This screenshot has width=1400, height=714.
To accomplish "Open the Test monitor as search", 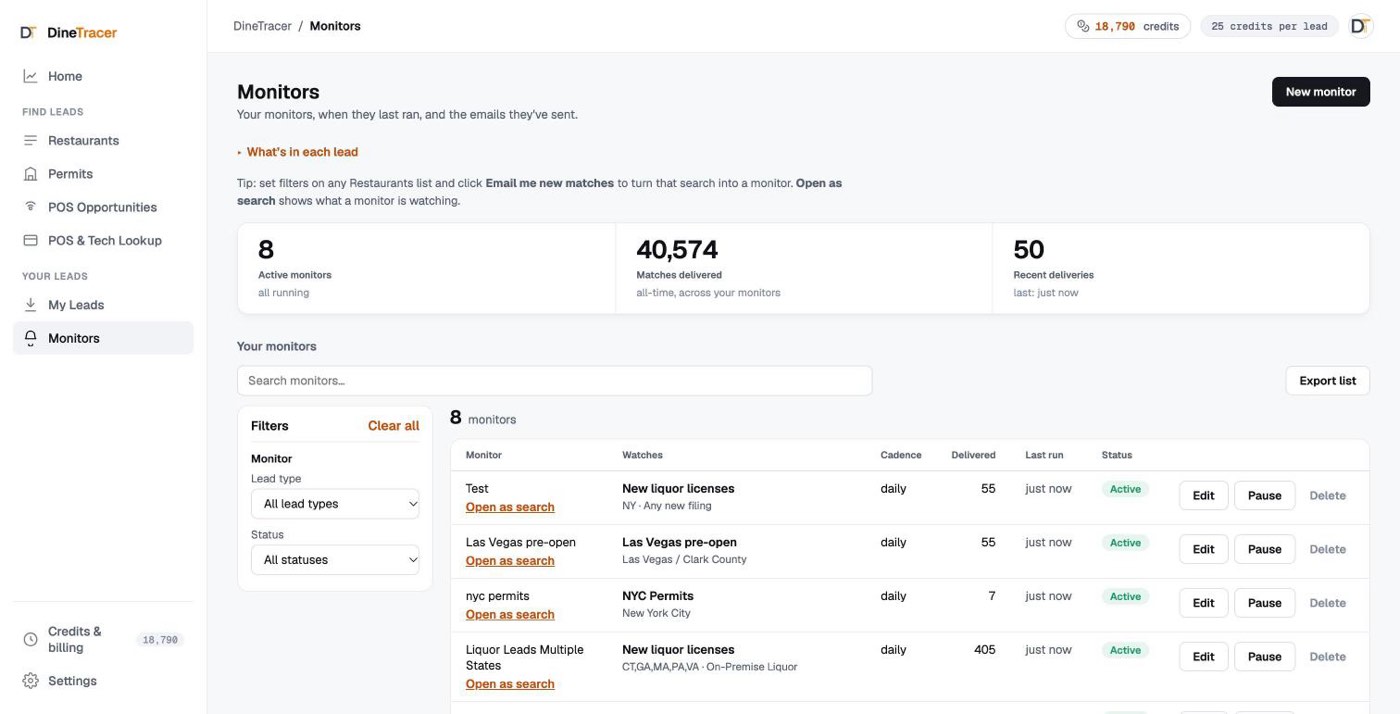I will (x=510, y=507).
